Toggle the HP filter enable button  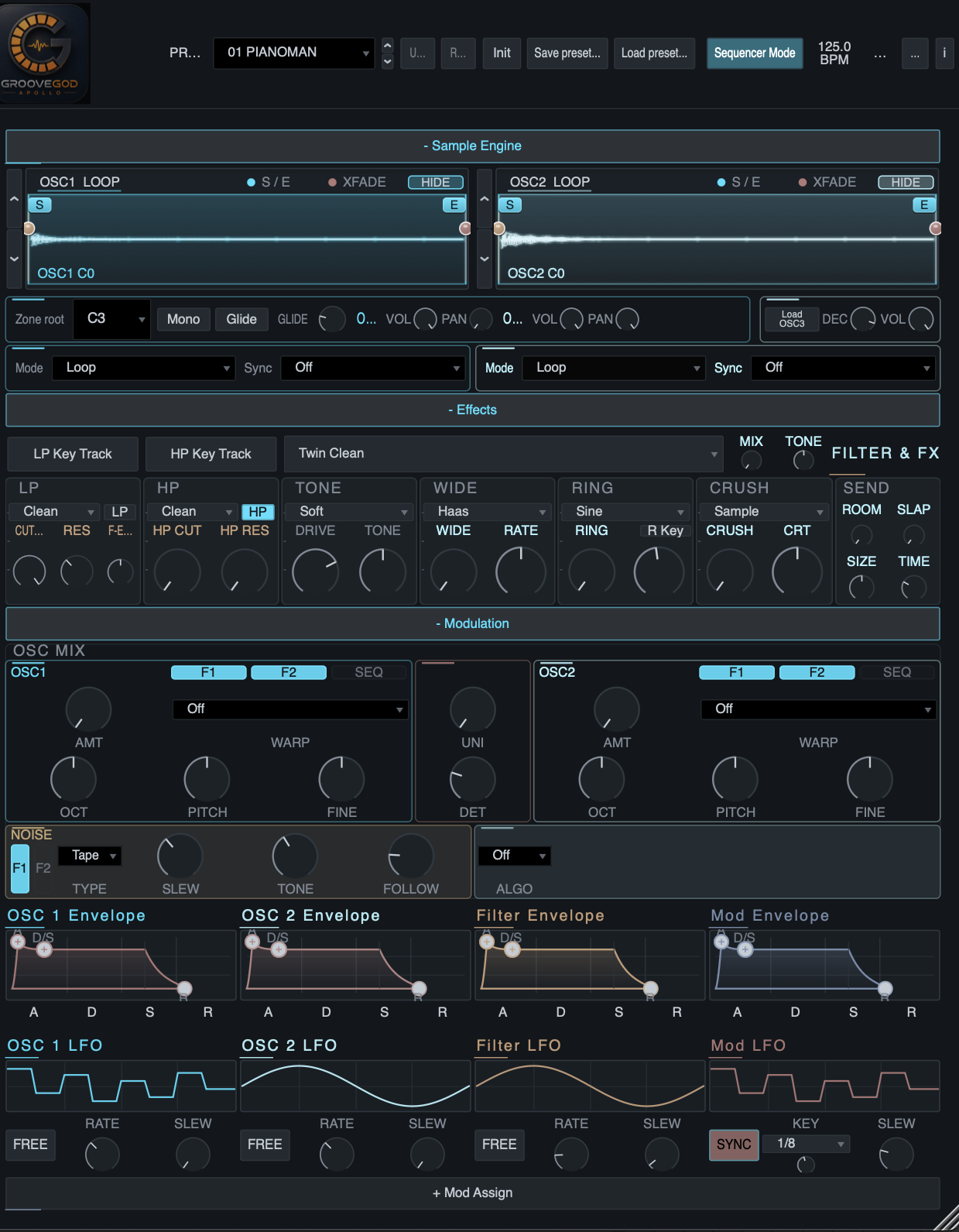(x=258, y=512)
